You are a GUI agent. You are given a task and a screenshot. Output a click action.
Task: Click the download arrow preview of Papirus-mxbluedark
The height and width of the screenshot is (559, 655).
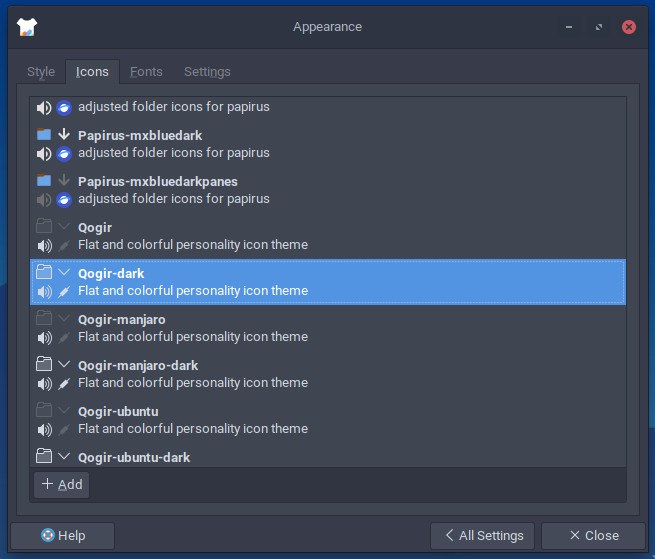tap(64, 134)
